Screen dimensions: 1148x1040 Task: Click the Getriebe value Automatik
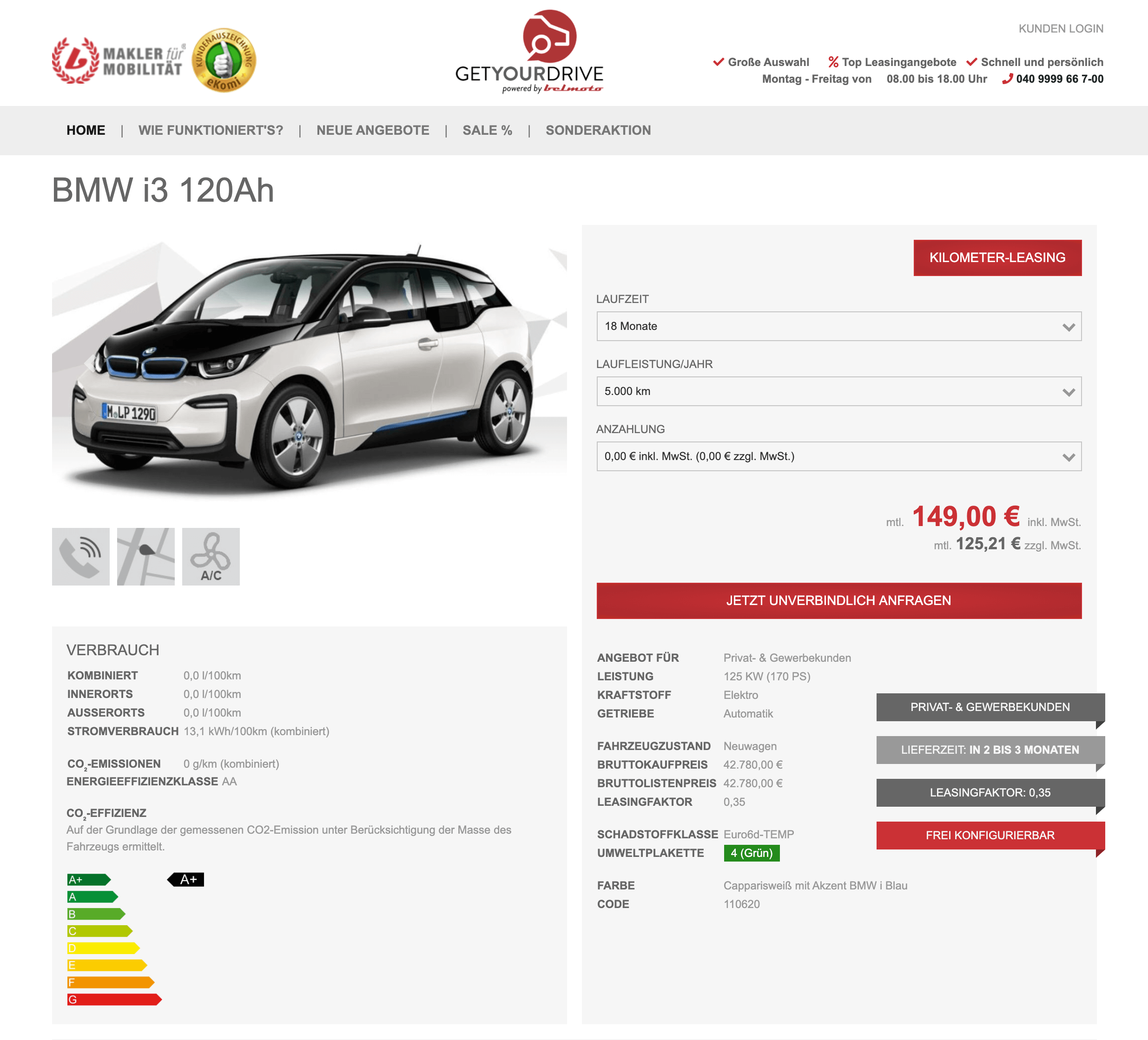point(748,713)
